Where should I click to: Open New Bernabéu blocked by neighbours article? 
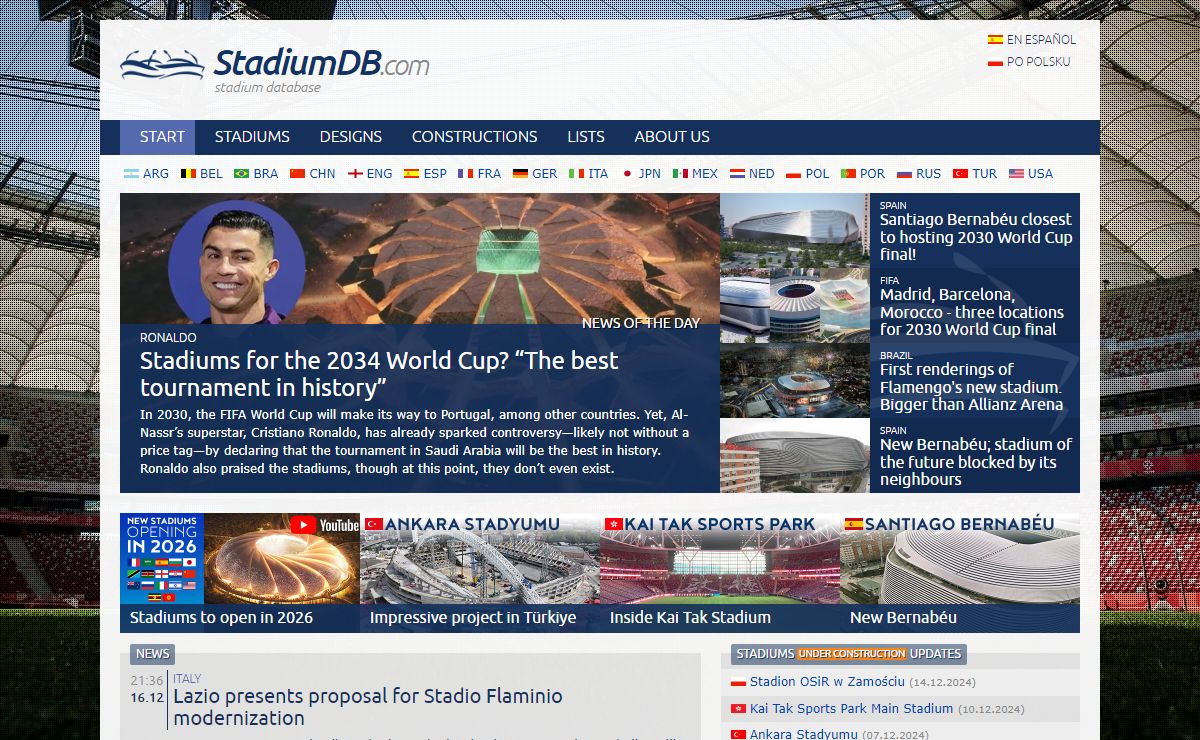(975, 462)
